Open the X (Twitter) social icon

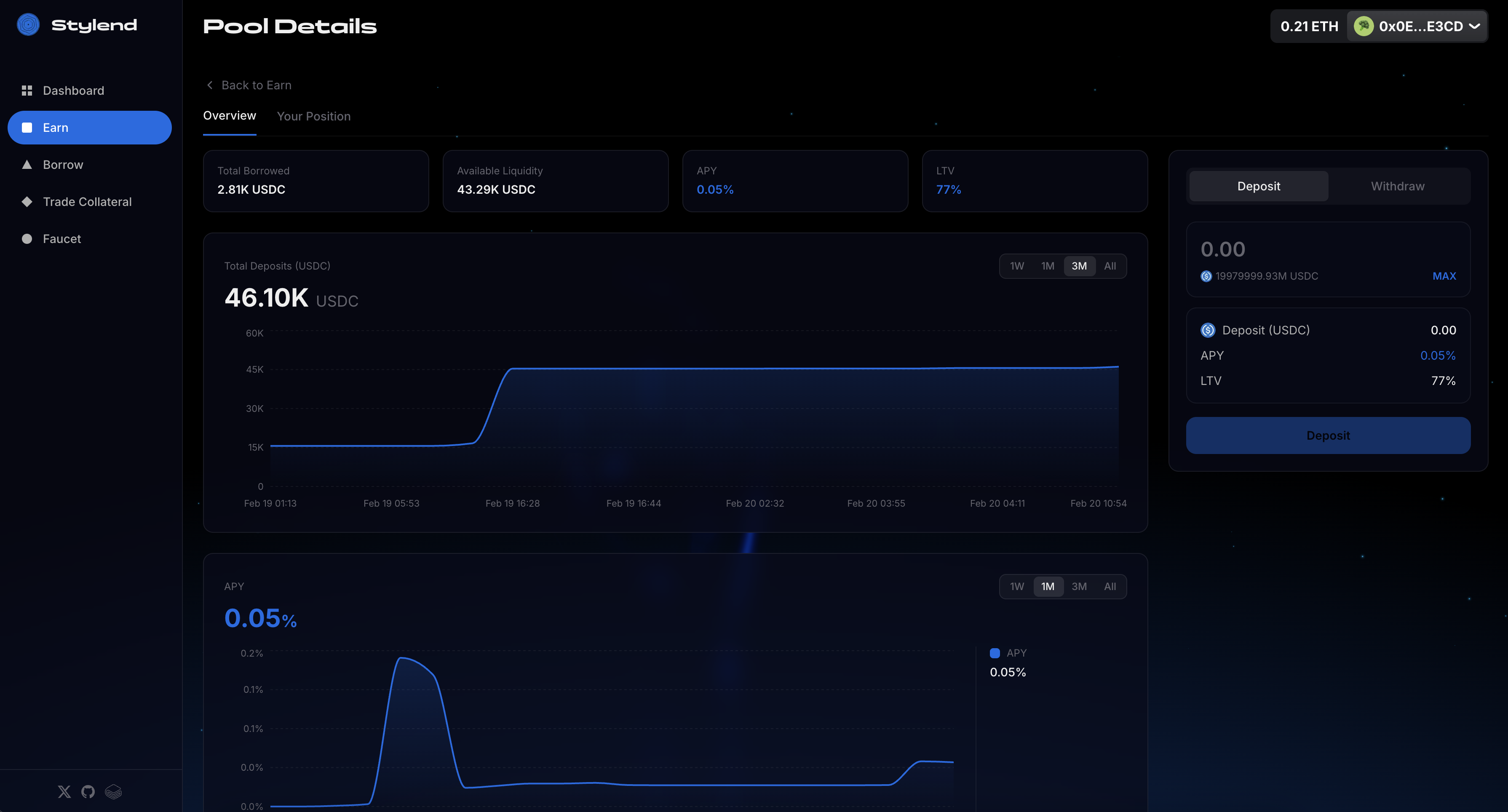coord(64,791)
